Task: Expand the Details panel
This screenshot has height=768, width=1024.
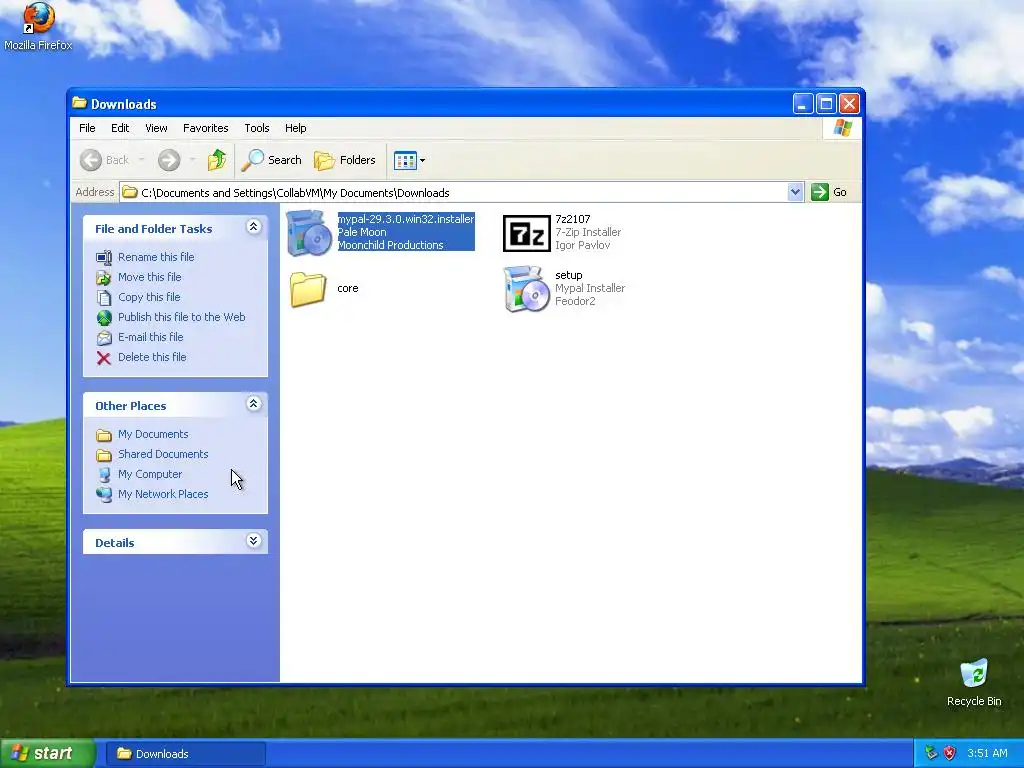Action: click(x=253, y=541)
